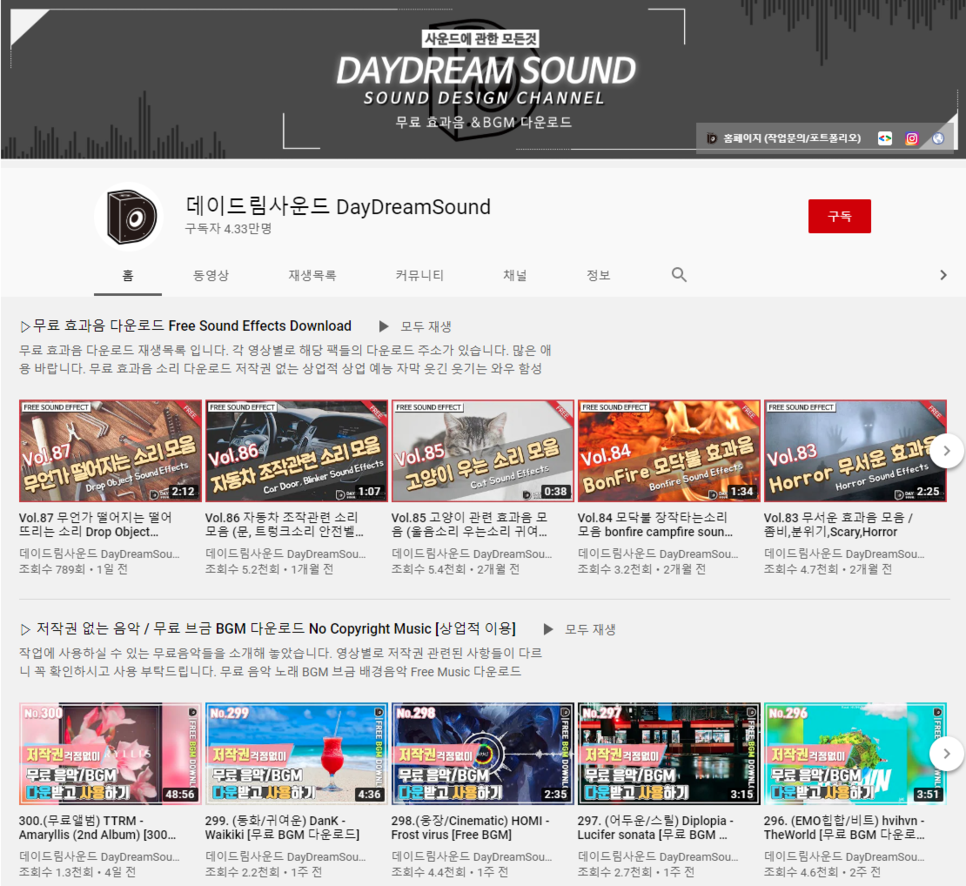Click channel name under Vol.85 video
The width and height of the screenshot is (966, 886).
pyautogui.click(x=472, y=554)
